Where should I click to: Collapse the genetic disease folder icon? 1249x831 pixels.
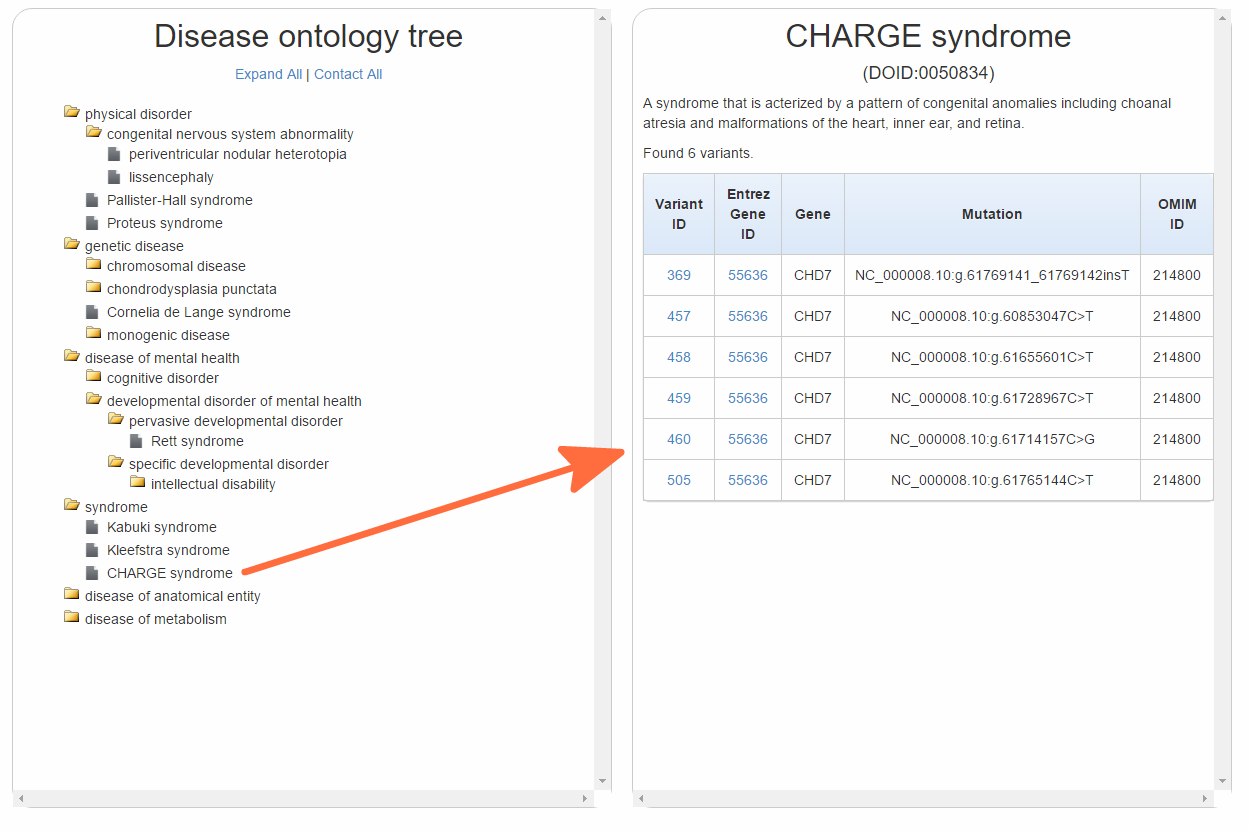point(71,244)
